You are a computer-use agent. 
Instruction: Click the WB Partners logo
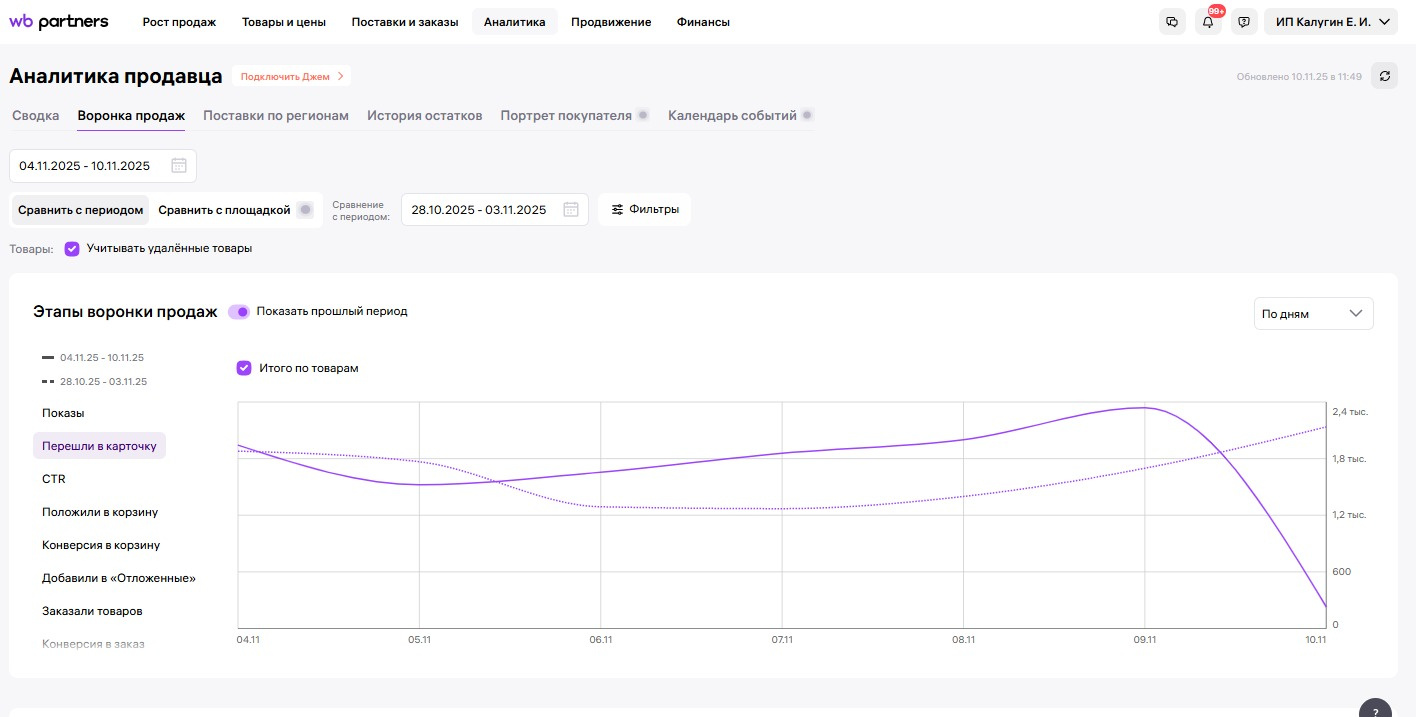pyautogui.click(x=59, y=21)
